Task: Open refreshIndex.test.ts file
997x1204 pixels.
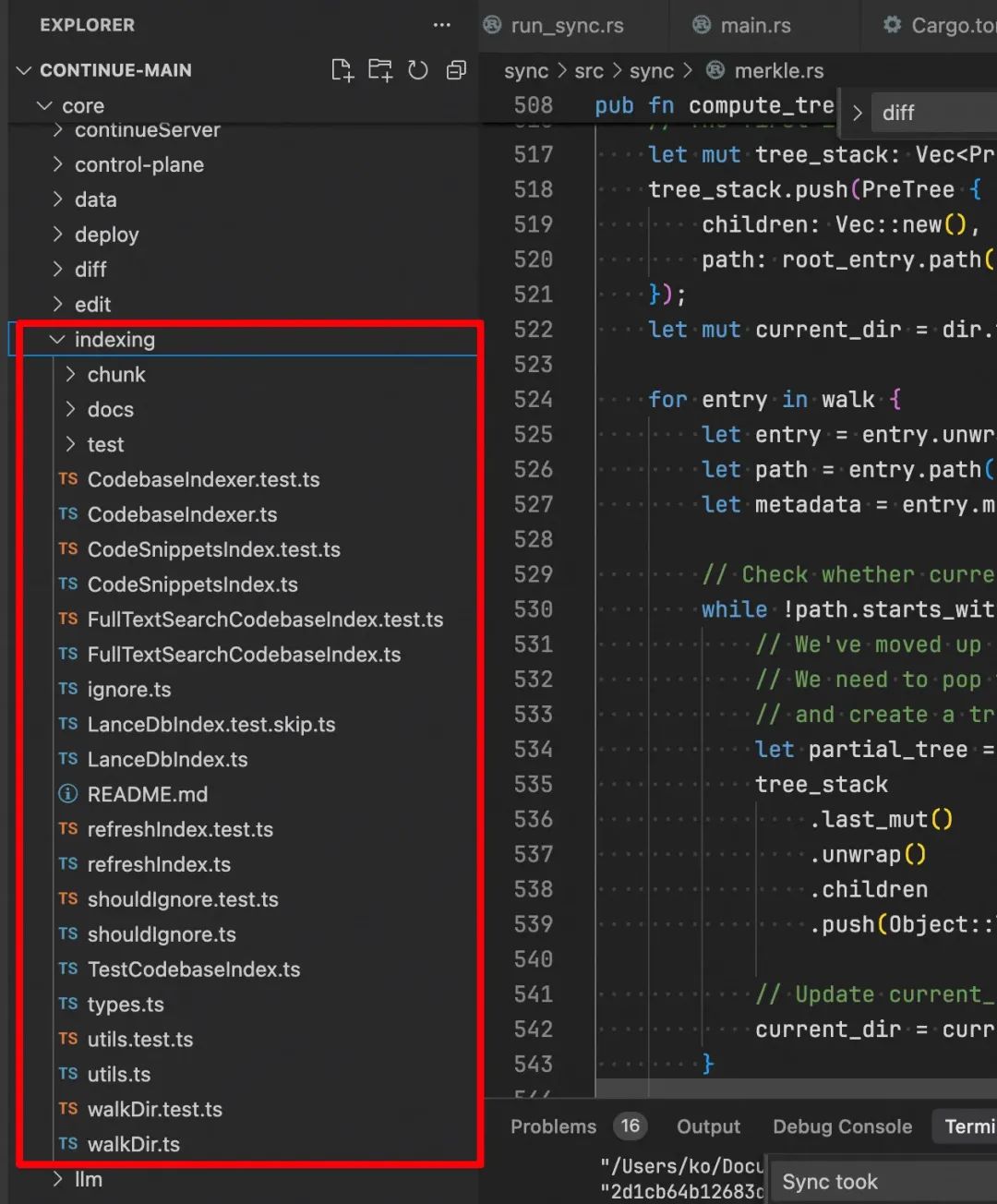Action: [180, 829]
